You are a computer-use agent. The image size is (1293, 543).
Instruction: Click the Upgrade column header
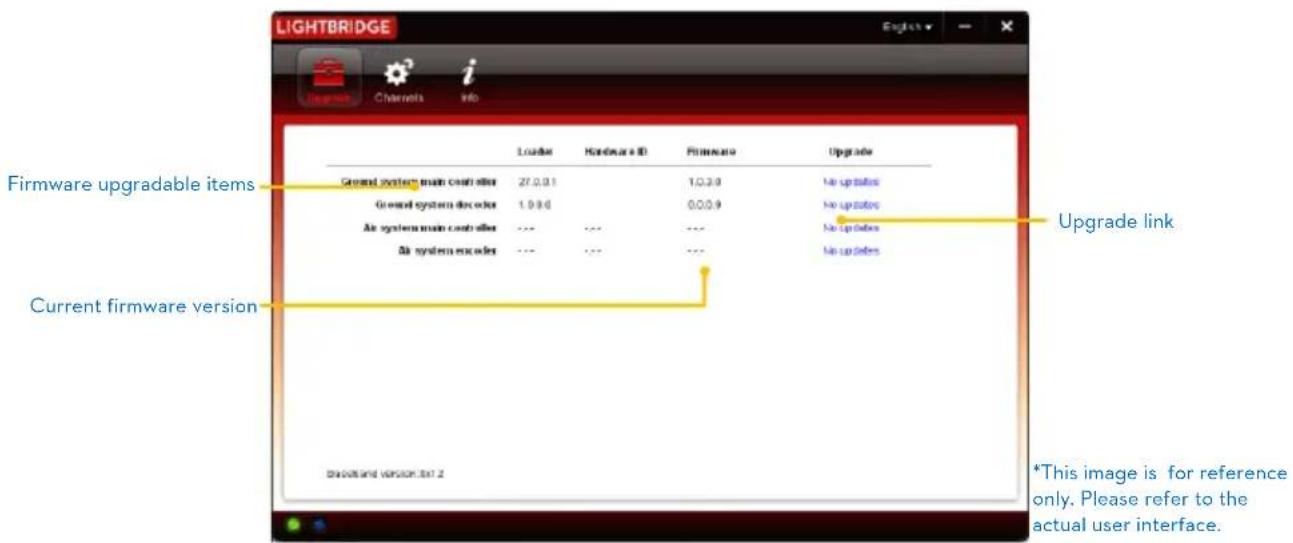pos(851,152)
